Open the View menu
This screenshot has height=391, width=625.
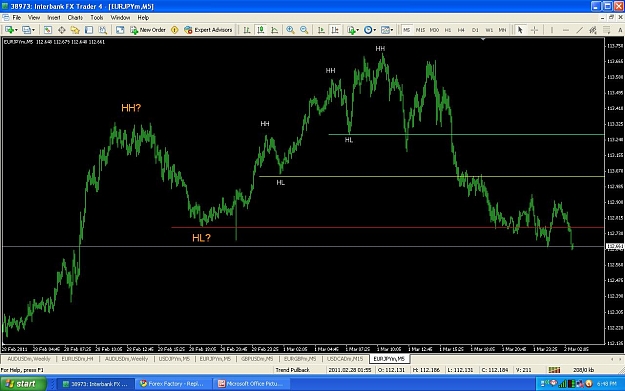click(x=34, y=18)
